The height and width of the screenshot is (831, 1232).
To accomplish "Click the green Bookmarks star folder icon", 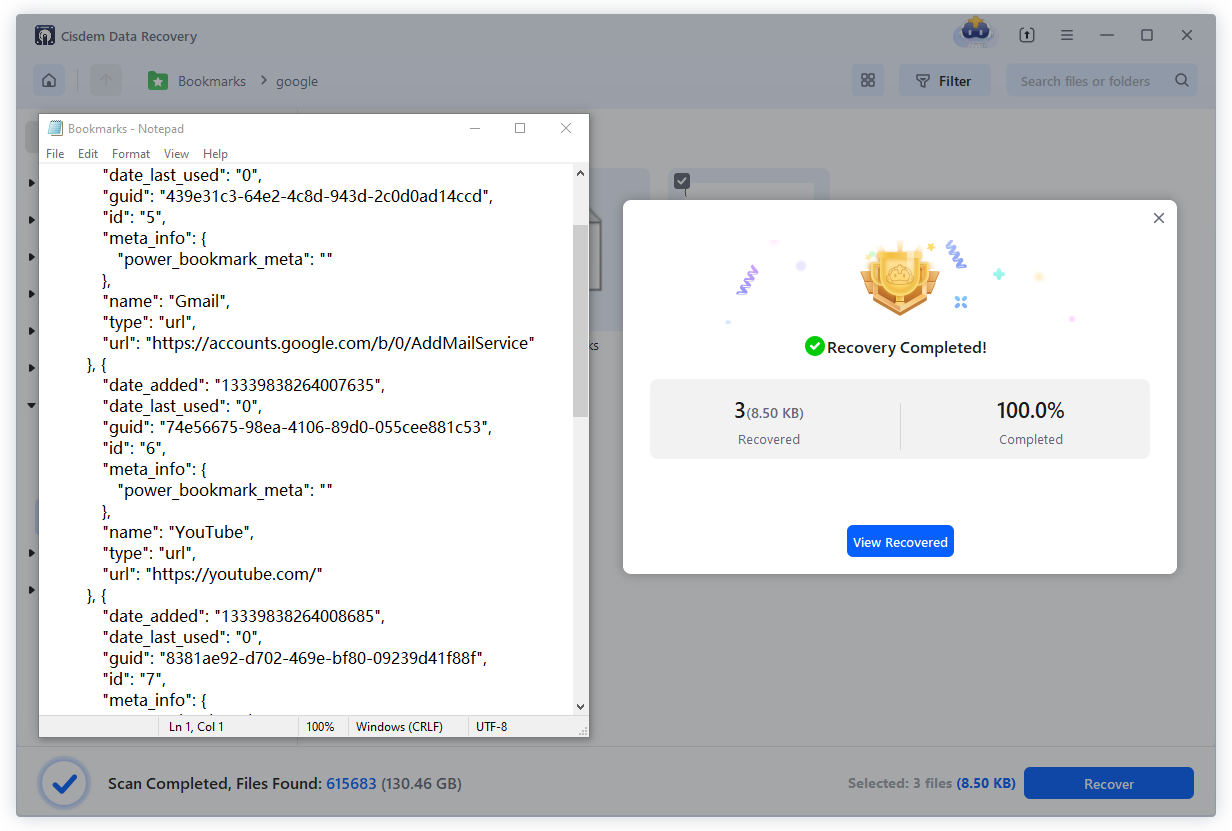I will 158,81.
